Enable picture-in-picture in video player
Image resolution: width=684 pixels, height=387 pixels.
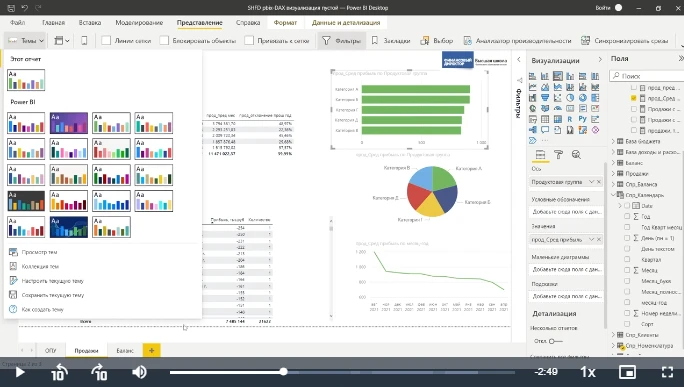(627, 372)
